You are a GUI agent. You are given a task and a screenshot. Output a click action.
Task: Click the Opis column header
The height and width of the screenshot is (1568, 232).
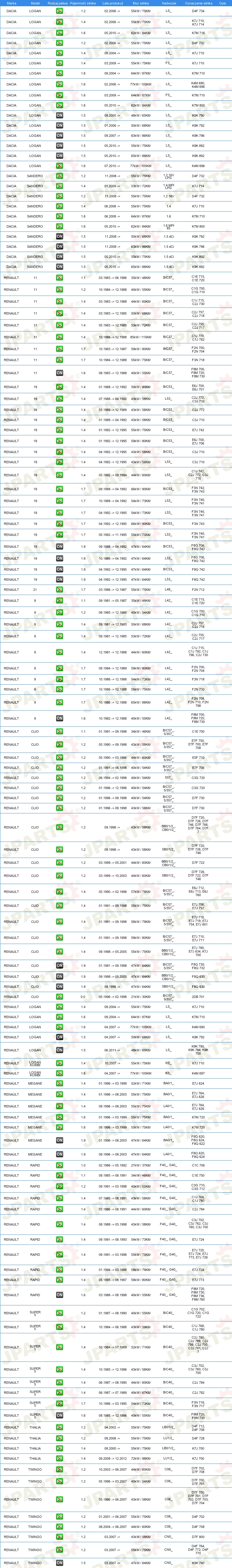pos(222,3)
